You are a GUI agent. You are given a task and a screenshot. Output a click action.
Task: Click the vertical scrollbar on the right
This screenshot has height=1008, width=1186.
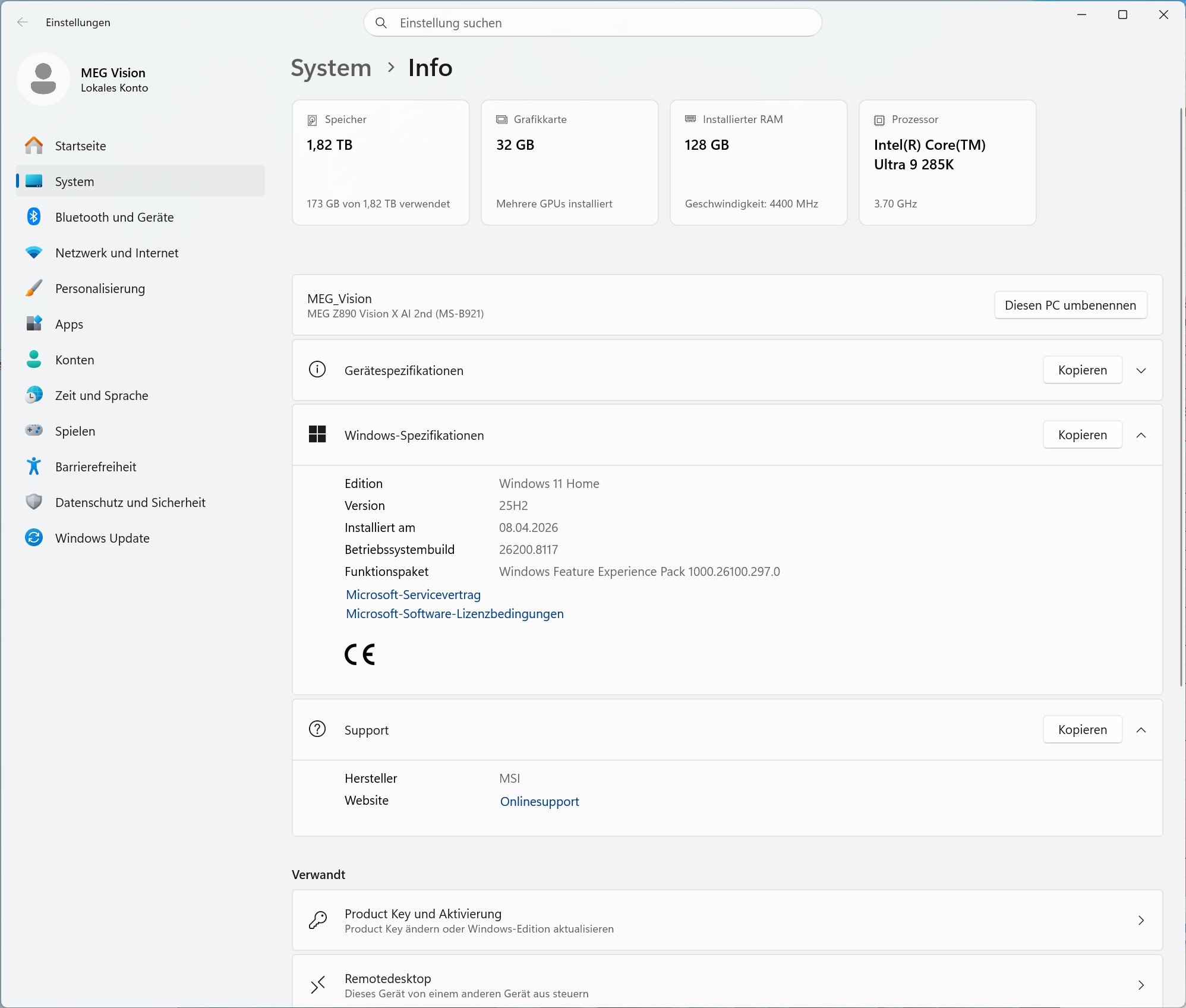coord(1181,397)
